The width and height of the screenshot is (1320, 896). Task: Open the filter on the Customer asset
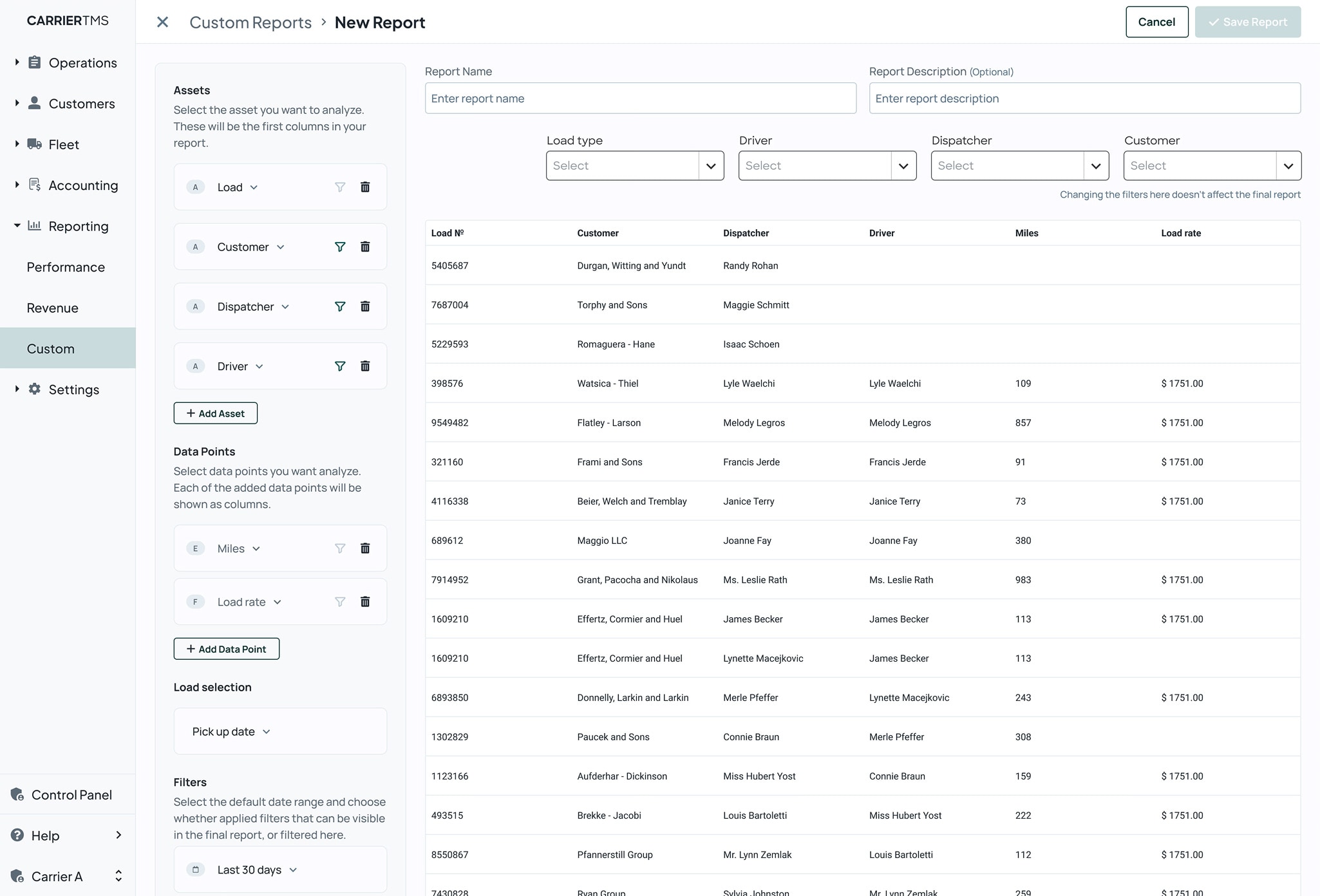339,247
